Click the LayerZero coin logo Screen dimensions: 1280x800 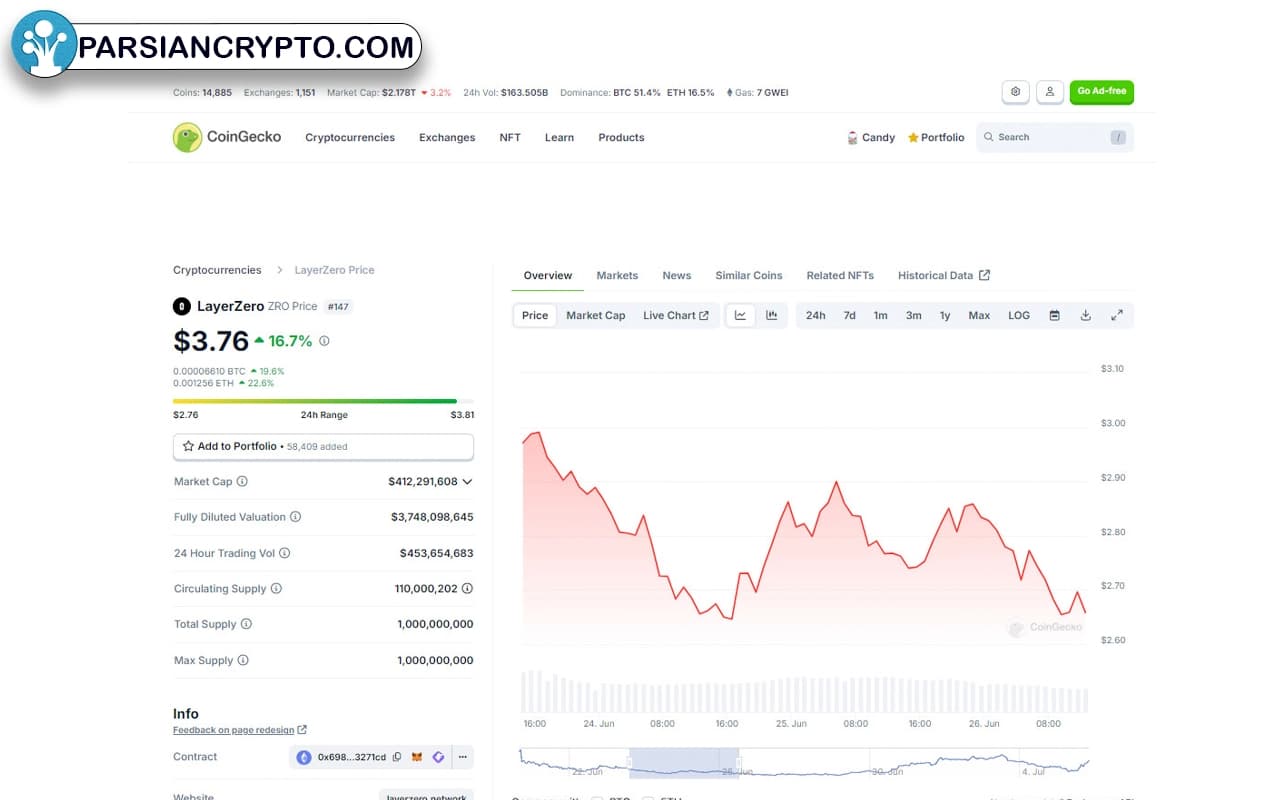[x=182, y=306]
